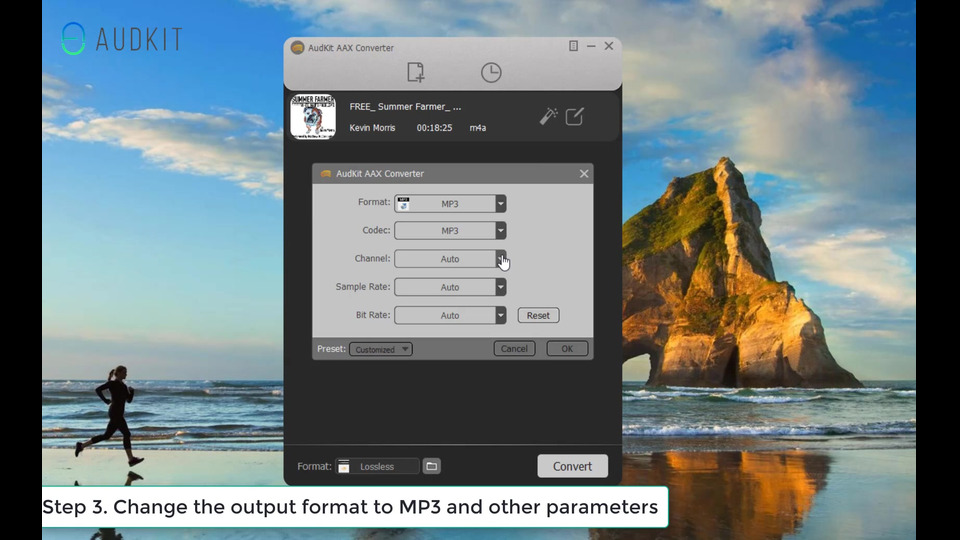Minimize the AudKit AAX Converter window
This screenshot has width=960, height=540.
(591, 46)
